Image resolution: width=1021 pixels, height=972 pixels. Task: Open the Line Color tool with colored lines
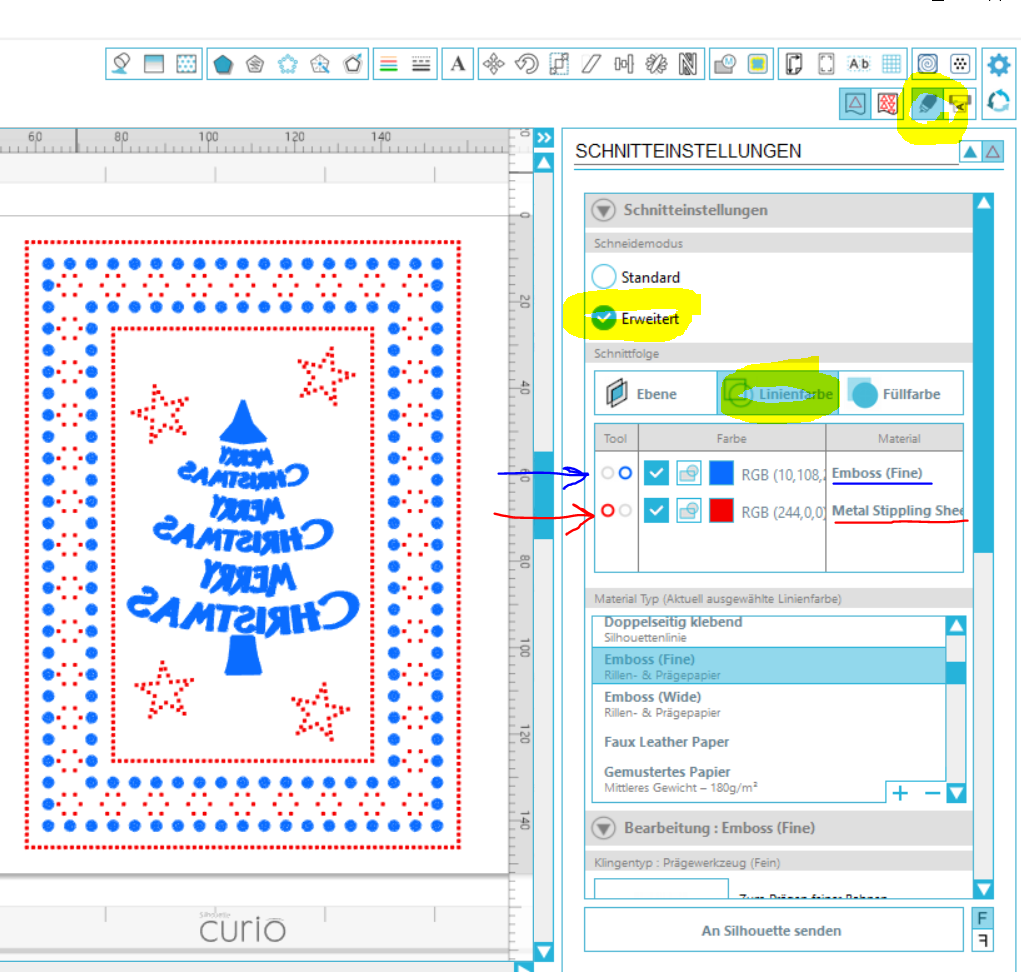389,64
